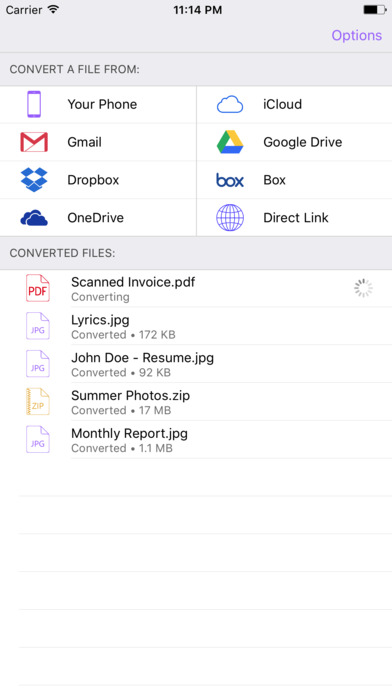This screenshot has height=696, width=392.
Task: Select the Your Phone source label
Action: coord(102,104)
